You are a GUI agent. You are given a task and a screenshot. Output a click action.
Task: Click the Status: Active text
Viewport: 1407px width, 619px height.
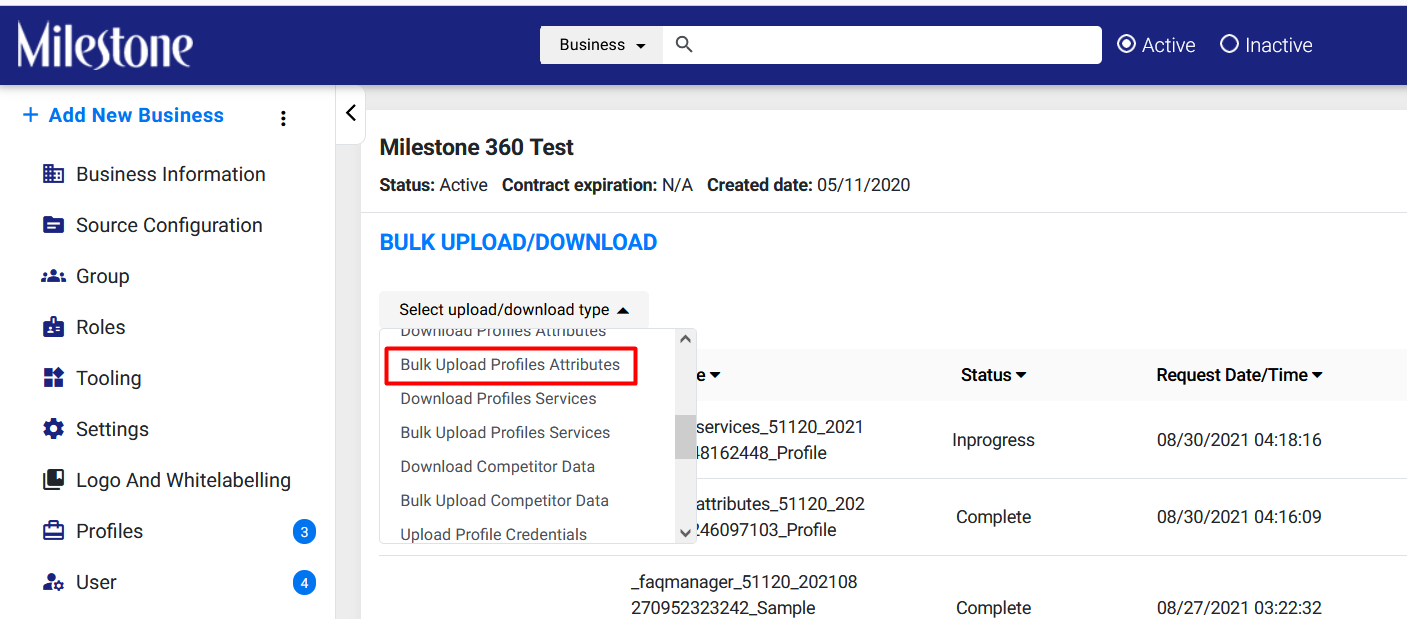pyautogui.click(x=434, y=185)
